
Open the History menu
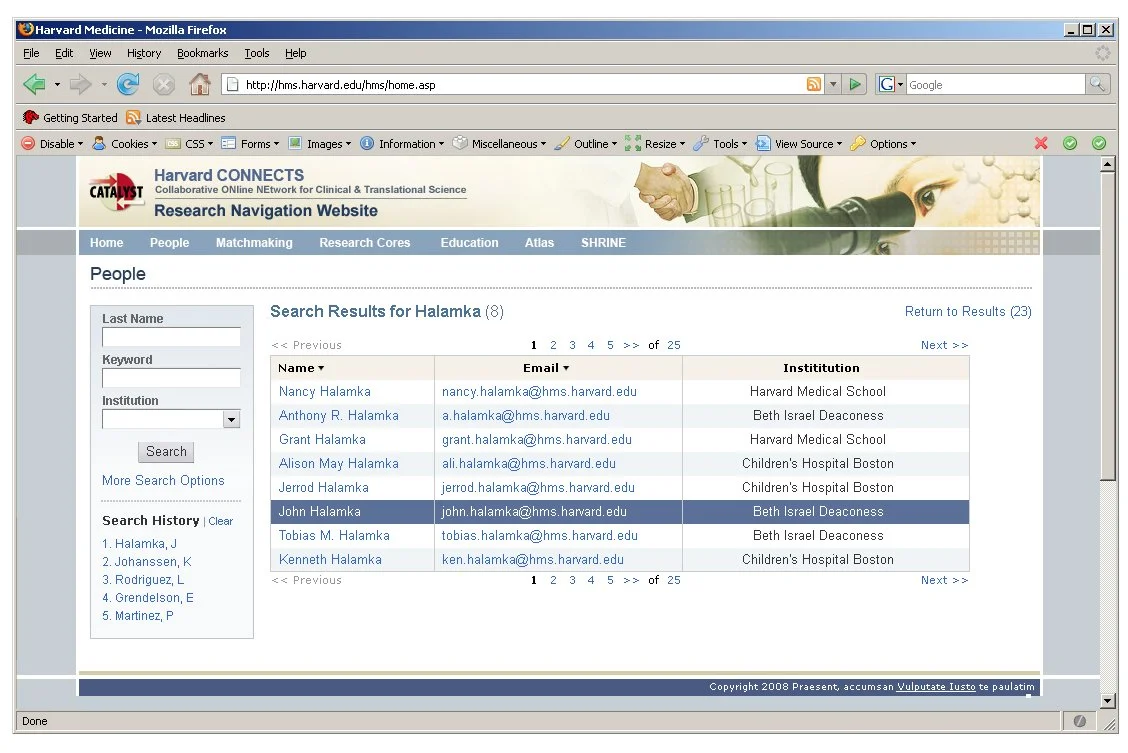144,53
